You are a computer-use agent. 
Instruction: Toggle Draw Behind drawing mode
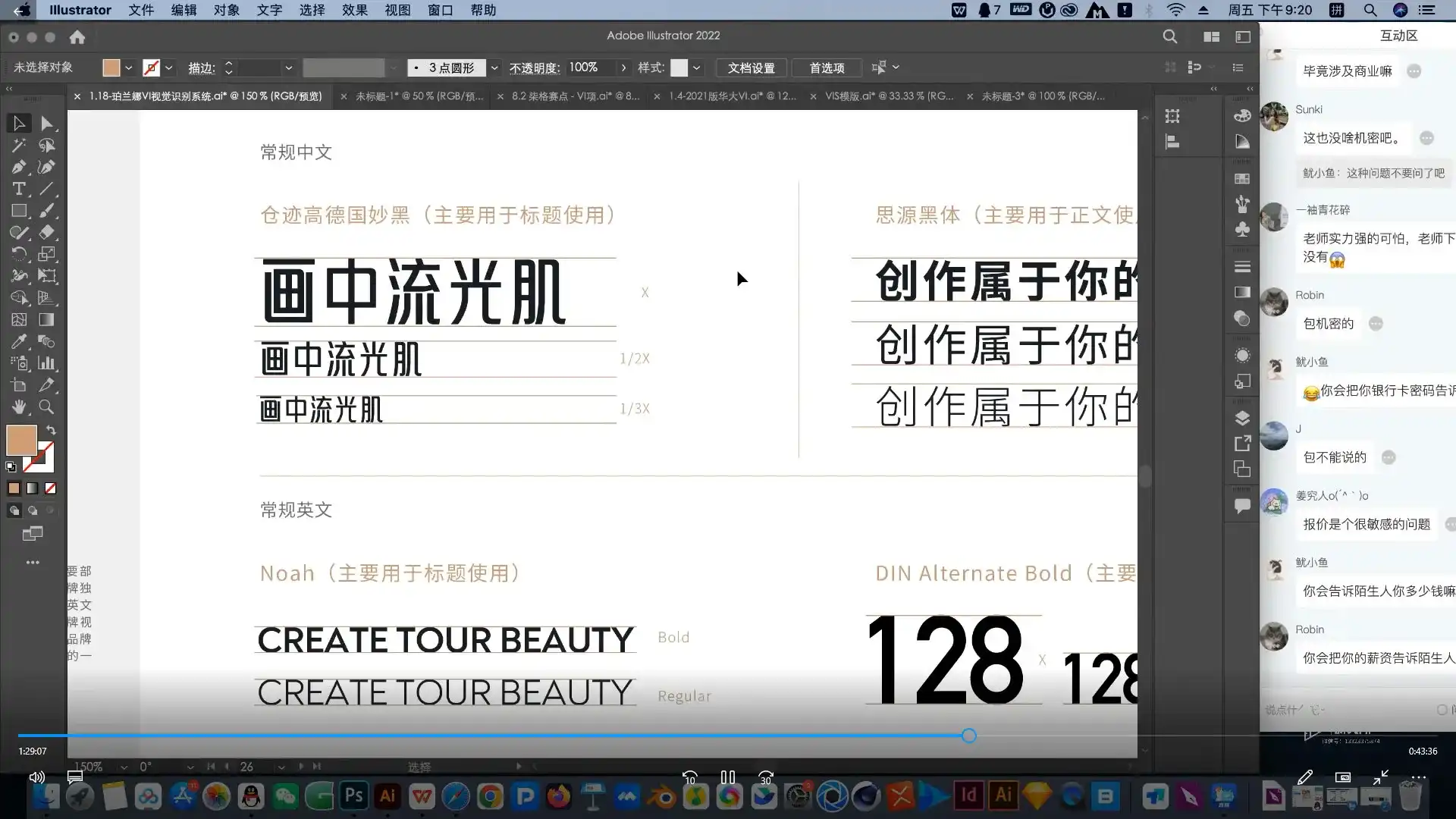pos(33,510)
